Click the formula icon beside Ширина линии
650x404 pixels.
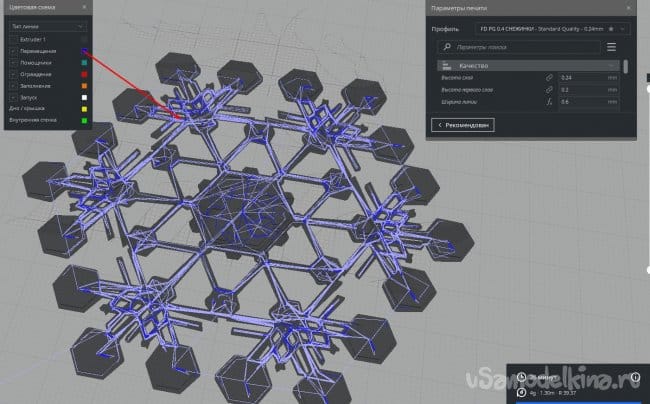click(549, 101)
